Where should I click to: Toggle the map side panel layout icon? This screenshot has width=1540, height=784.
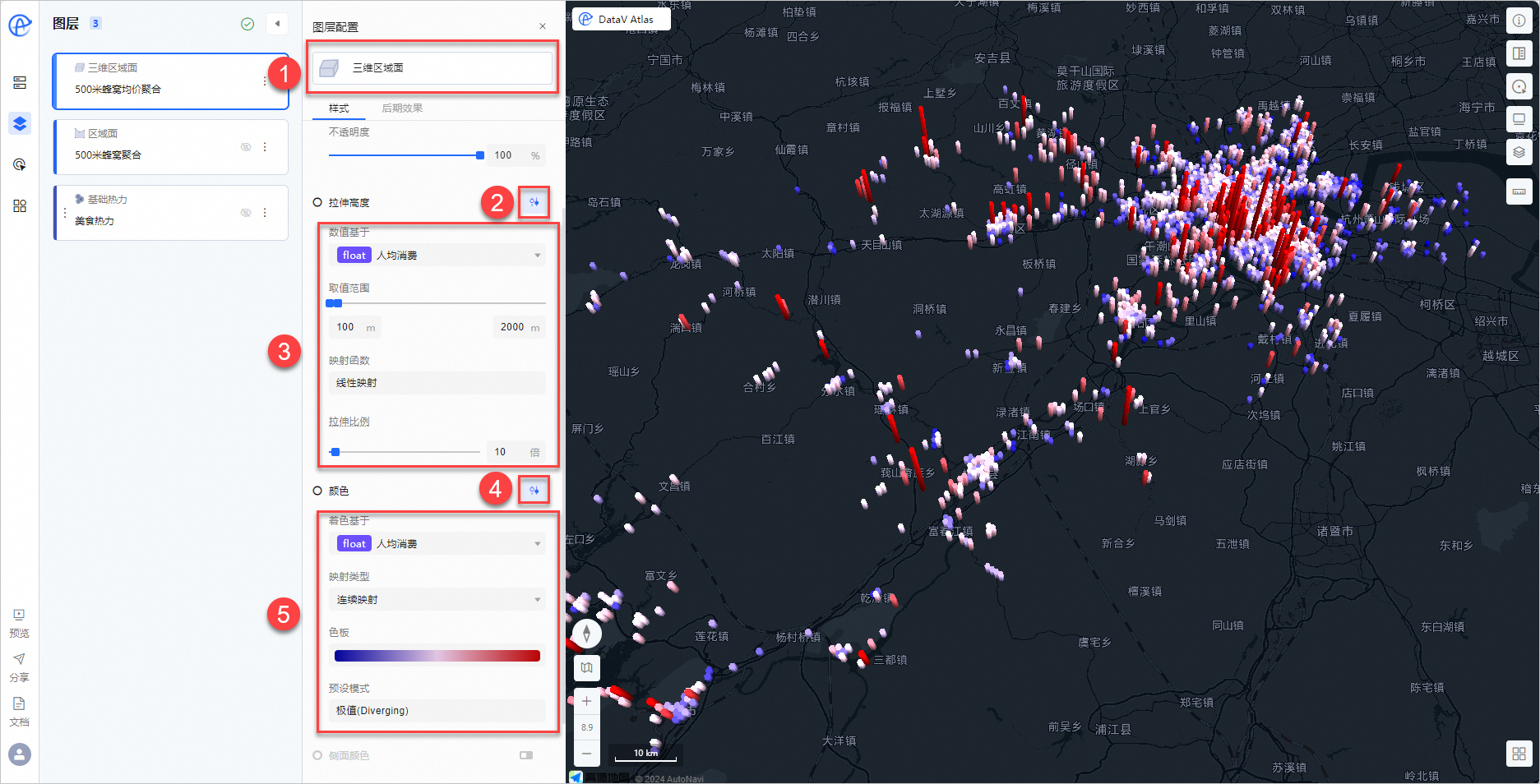(x=1519, y=53)
